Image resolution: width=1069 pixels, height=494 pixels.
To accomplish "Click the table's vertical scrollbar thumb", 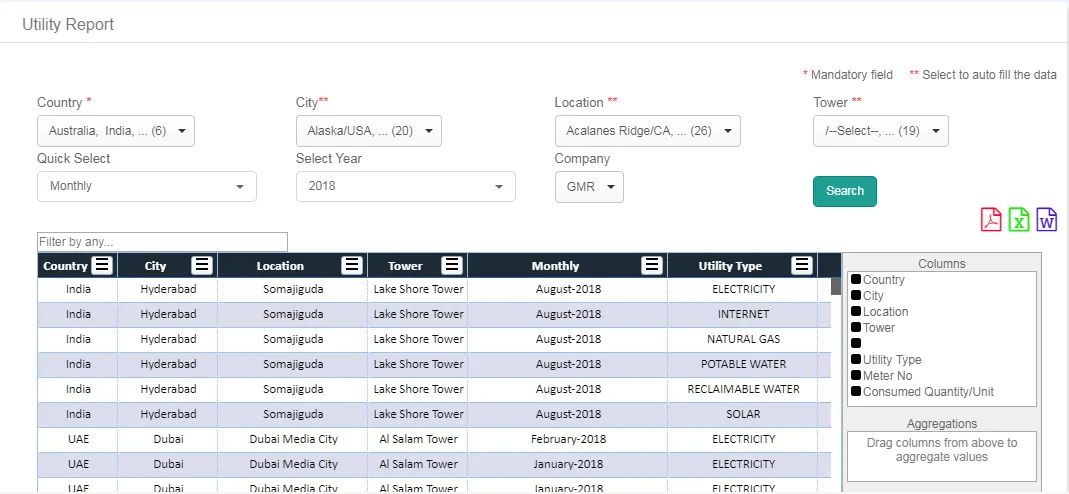I will pos(836,286).
